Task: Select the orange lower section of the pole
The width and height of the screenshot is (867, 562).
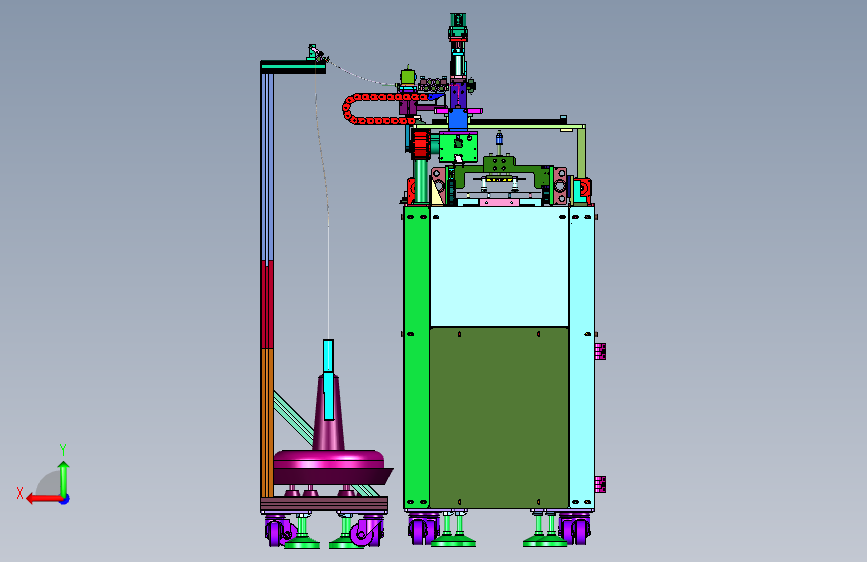Action: [x=267, y=423]
